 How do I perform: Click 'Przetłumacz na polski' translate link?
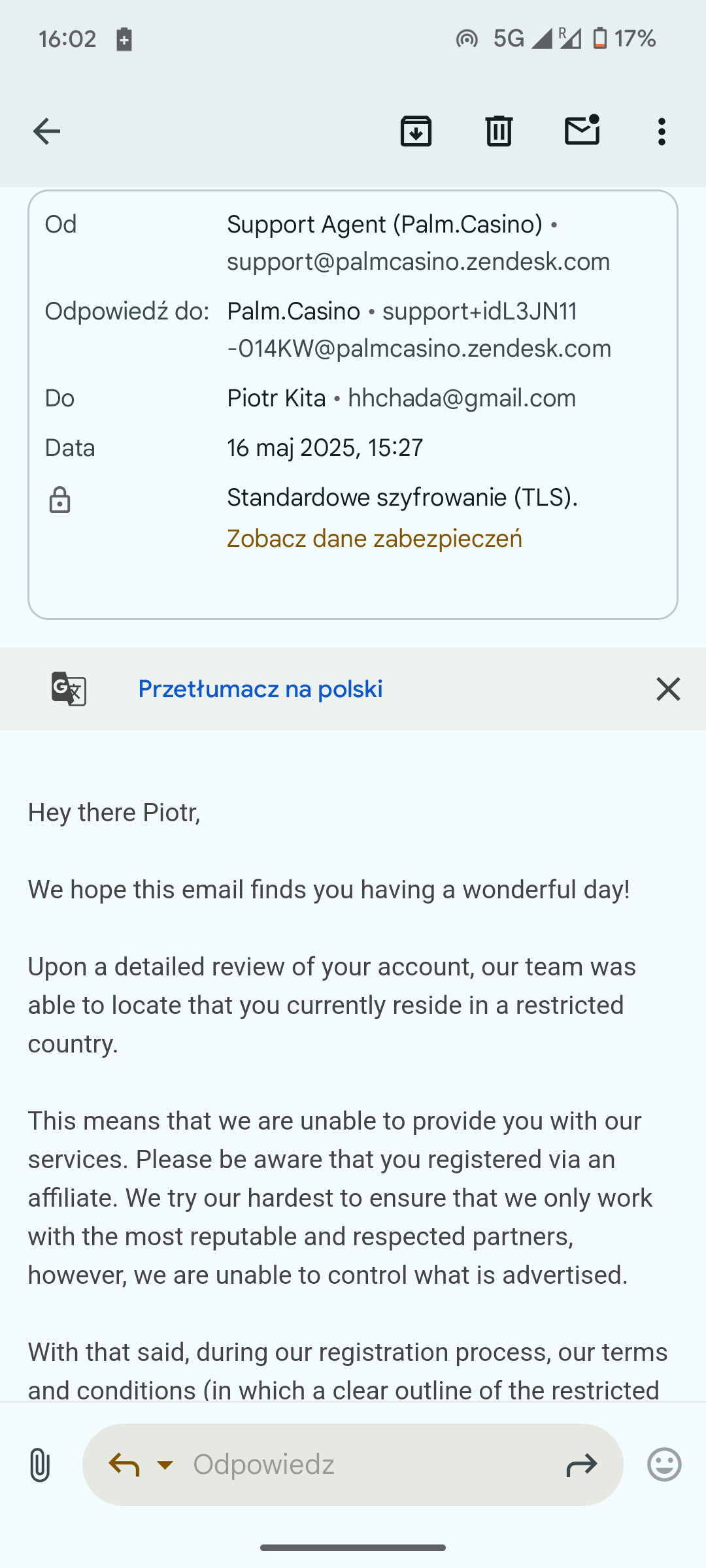click(260, 689)
